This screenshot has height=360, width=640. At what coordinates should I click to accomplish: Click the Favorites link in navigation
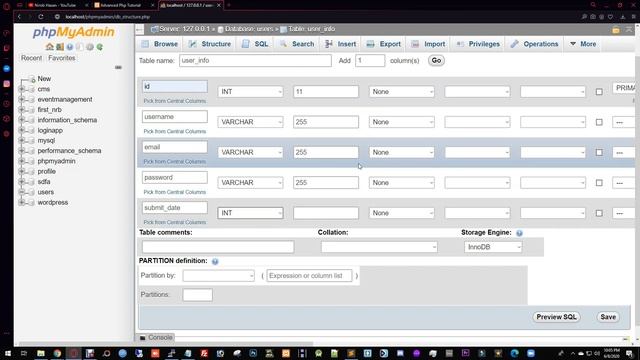[x=62, y=58]
